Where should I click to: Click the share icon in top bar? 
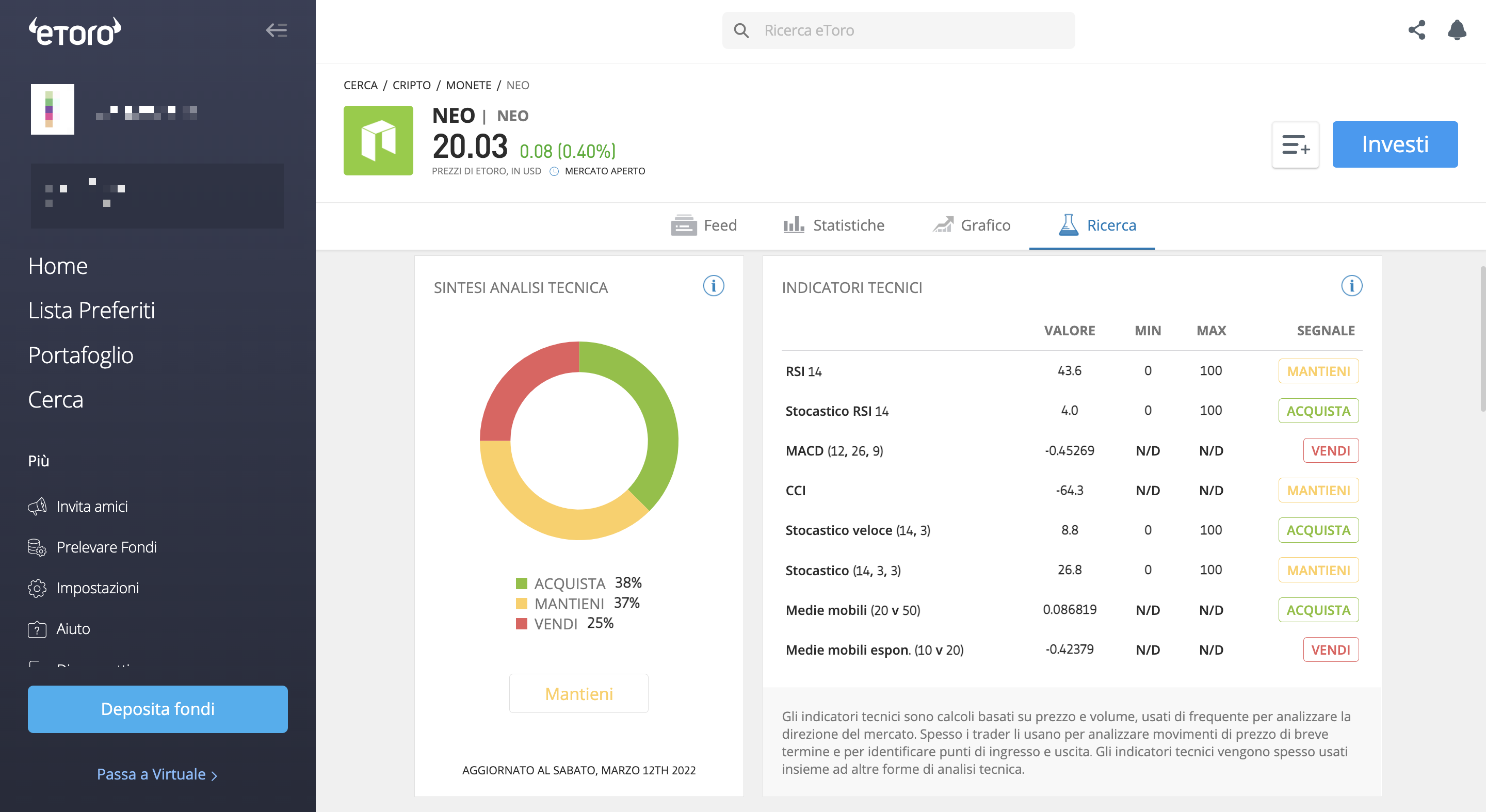click(x=1417, y=30)
